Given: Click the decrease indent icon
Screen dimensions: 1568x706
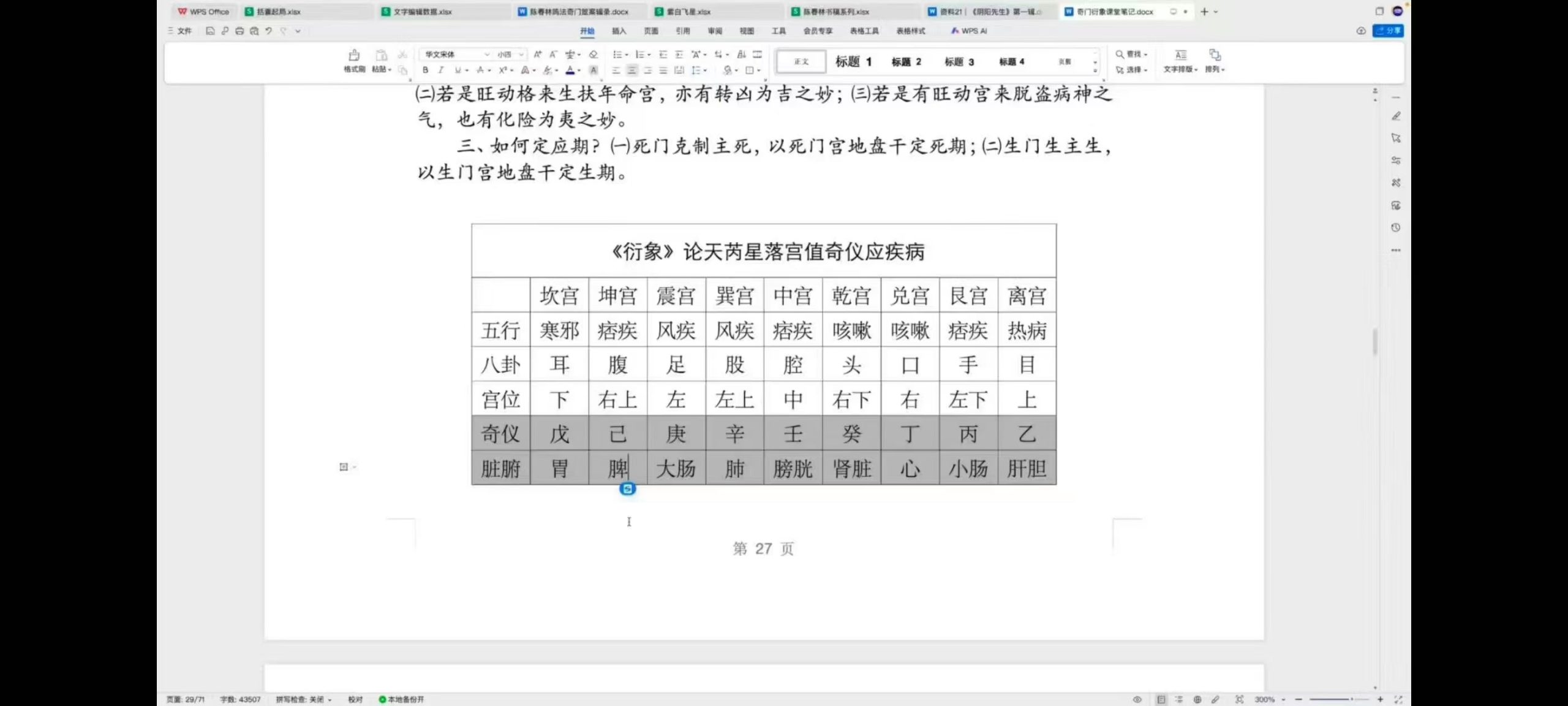Looking at the screenshot, I should [663, 55].
